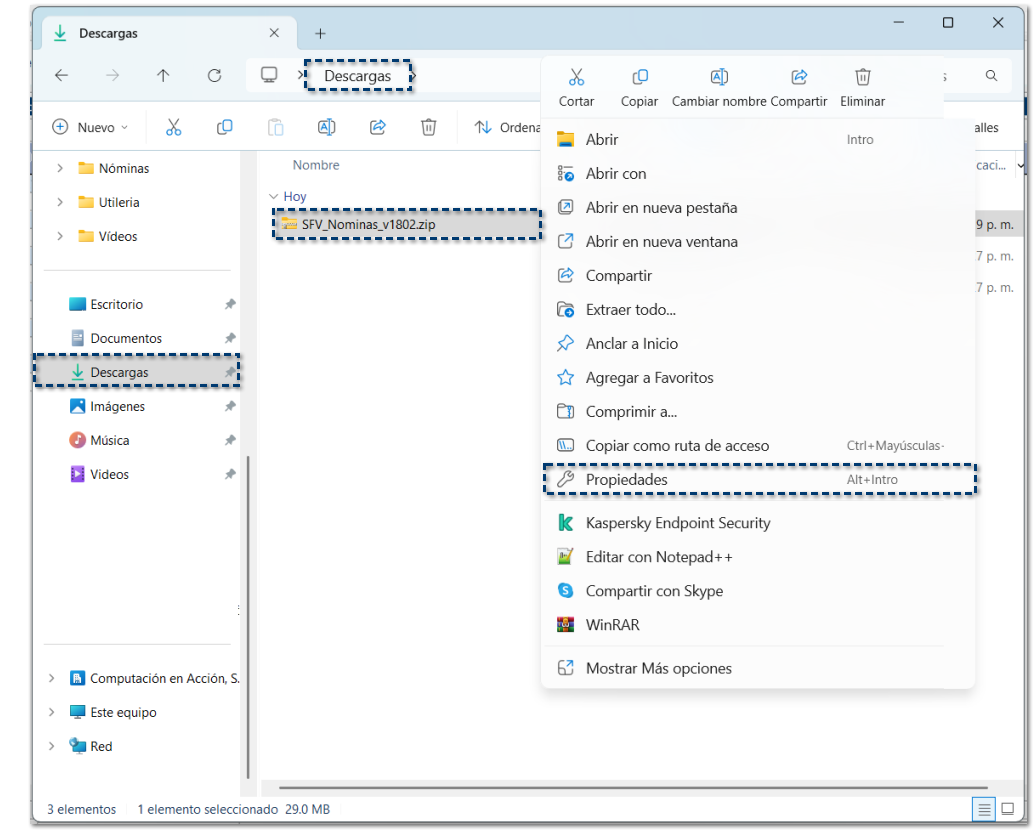Expand the Nóminas folder tree node
The width and height of the screenshot is (1036, 833).
[60, 169]
